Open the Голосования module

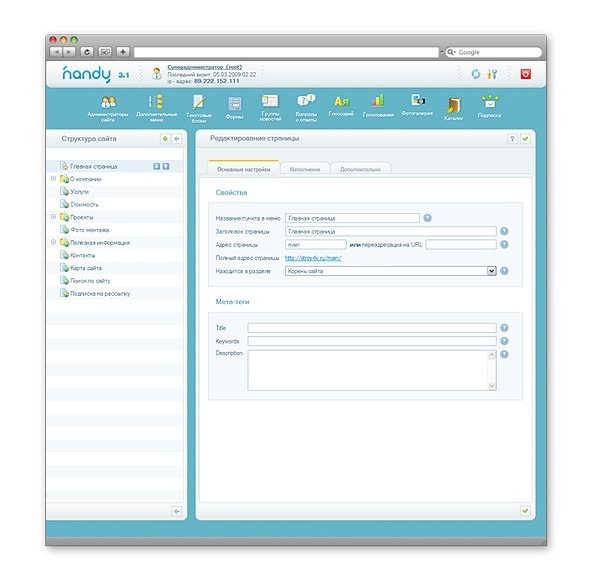[378, 106]
